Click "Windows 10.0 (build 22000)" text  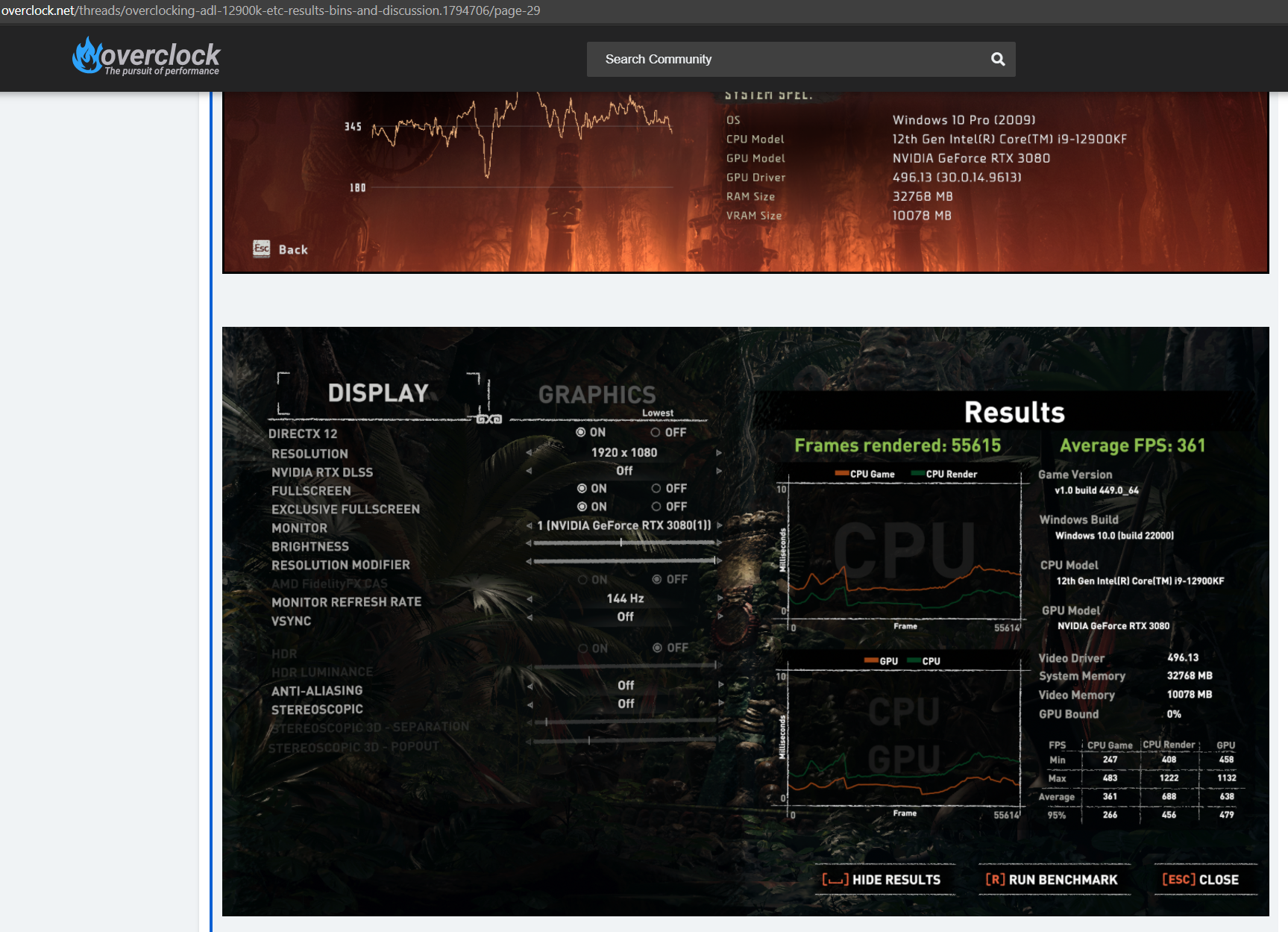pos(1114,536)
